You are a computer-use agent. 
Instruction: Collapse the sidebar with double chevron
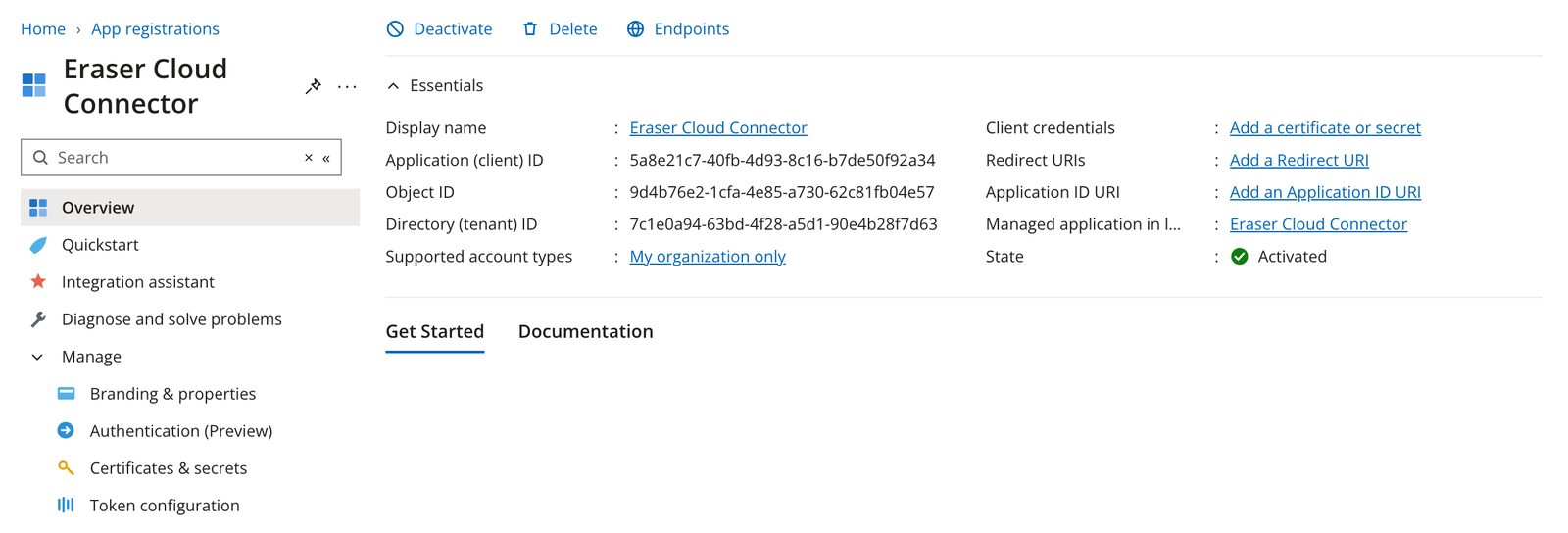point(326,158)
